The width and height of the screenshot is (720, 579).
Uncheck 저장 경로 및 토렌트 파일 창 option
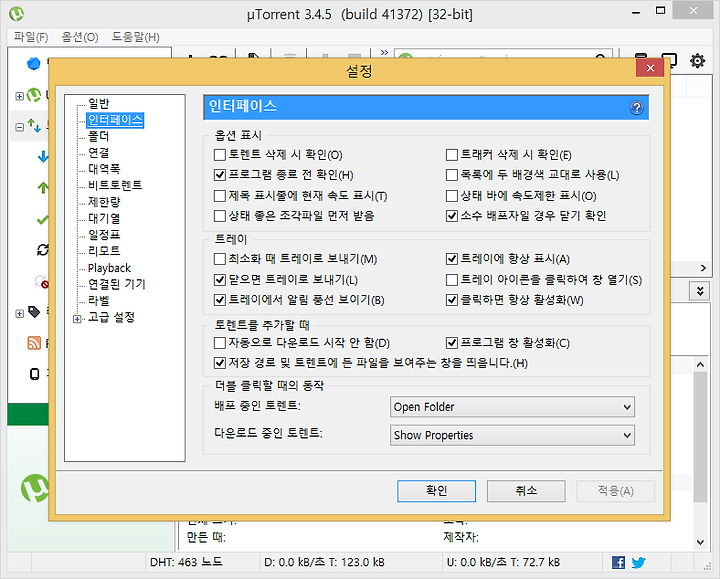(219, 363)
